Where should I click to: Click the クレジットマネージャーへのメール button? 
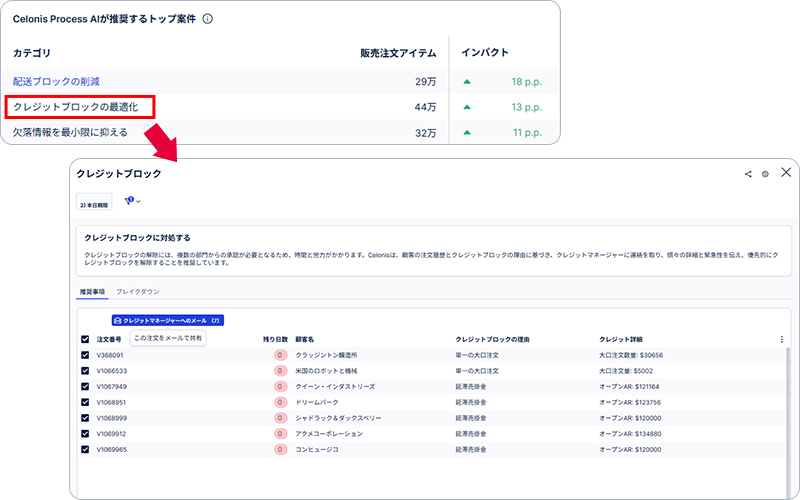click(x=167, y=320)
